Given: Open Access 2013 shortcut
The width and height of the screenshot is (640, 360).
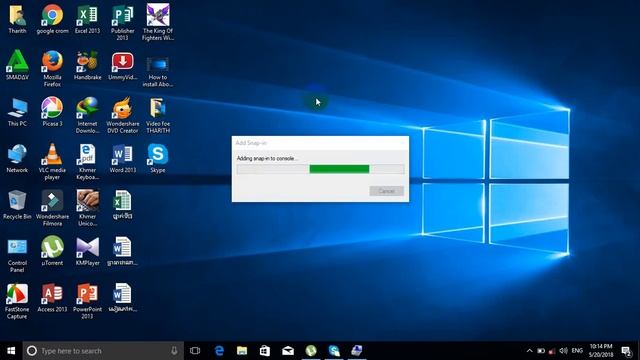Looking at the screenshot, I should [52, 298].
